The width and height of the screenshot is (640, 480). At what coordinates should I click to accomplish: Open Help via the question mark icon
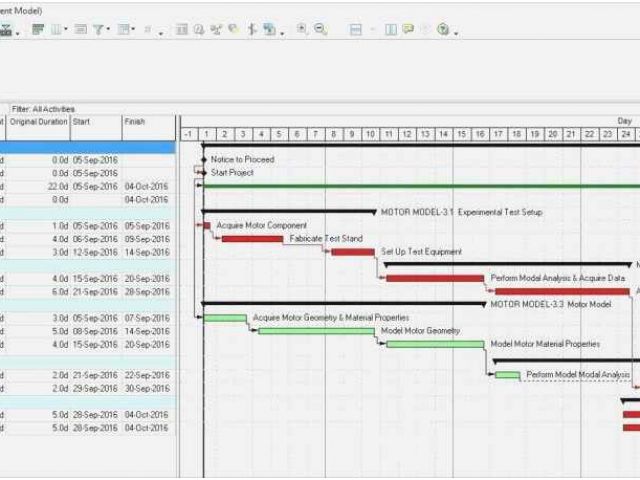click(x=443, y=30)
